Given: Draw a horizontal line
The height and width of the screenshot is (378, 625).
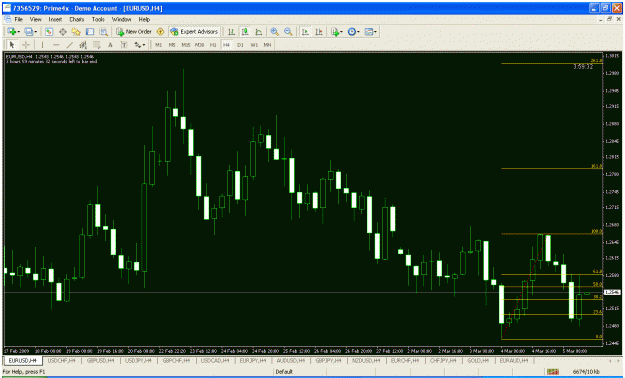Looking at the screenshot, I should point(56,45).
